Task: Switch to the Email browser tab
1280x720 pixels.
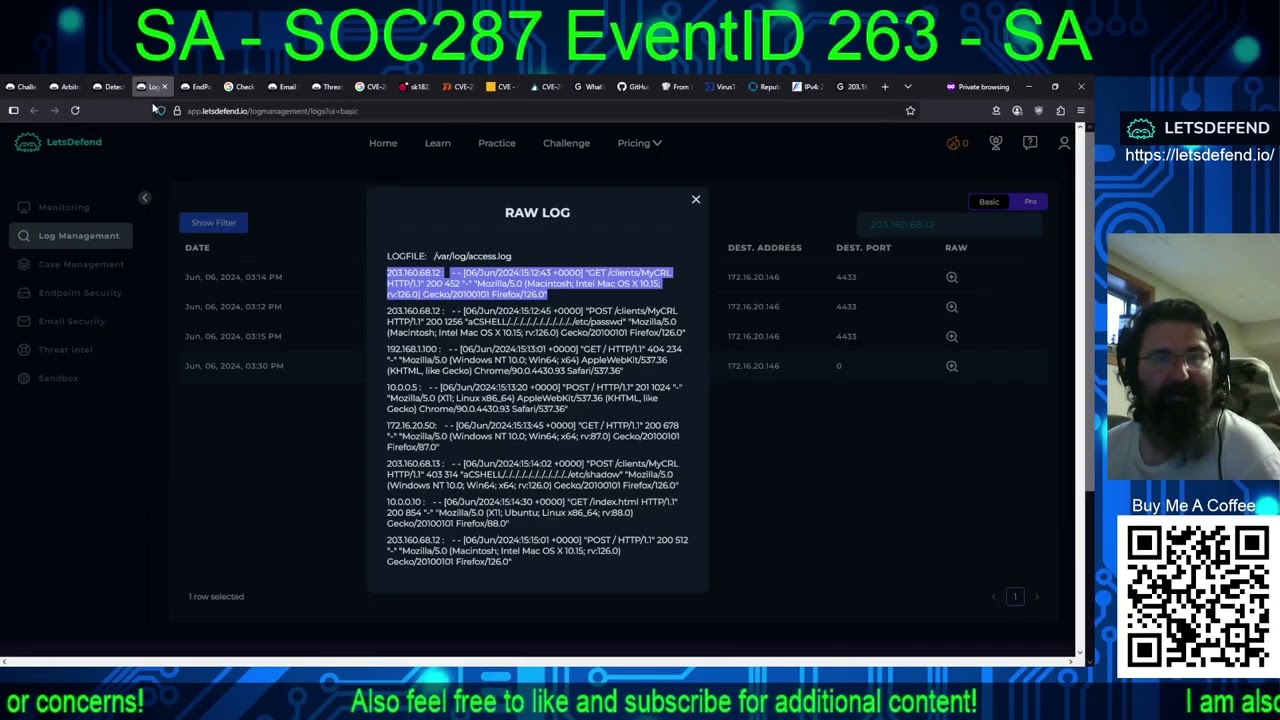Action: click(283, 87)
